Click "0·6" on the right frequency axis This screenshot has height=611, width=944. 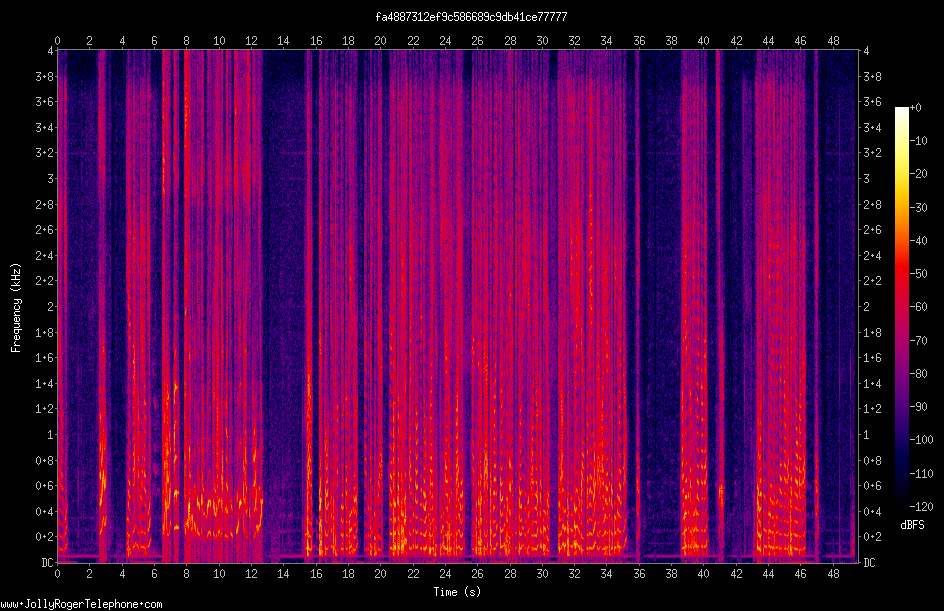point(873,486)
